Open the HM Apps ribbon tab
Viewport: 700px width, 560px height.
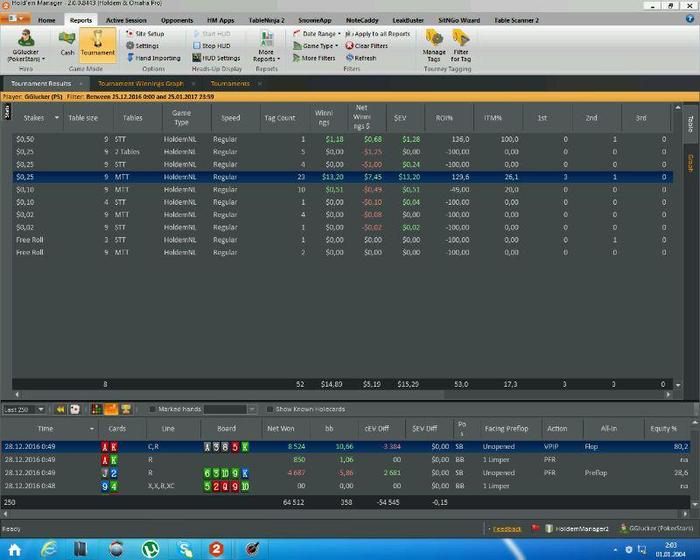tap(221, 20)
